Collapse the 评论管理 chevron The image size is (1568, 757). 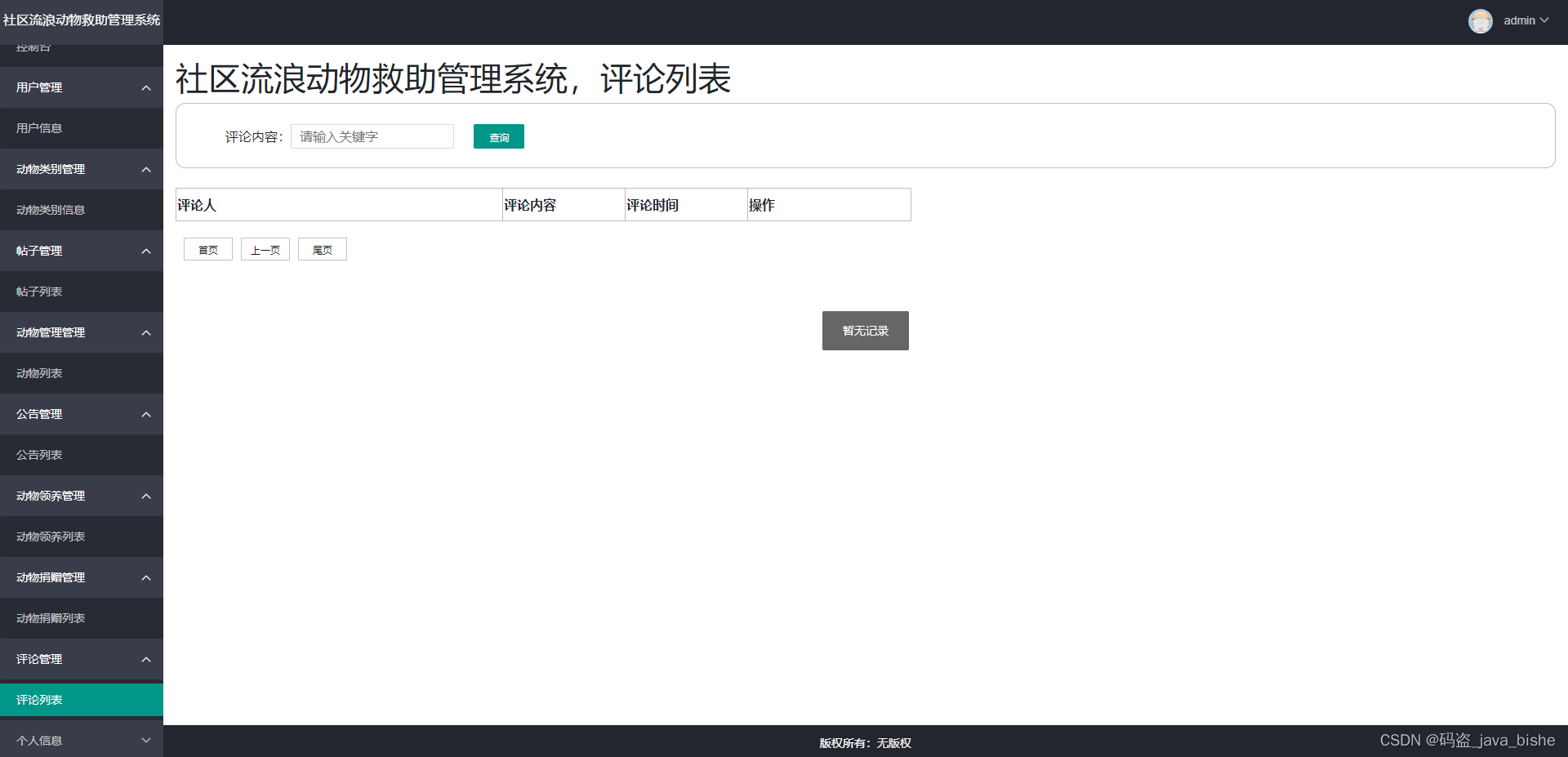click(146, 660)
